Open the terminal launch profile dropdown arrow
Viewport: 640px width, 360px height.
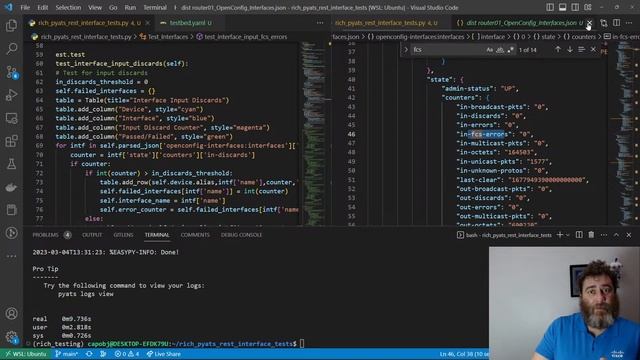point(567,235)
